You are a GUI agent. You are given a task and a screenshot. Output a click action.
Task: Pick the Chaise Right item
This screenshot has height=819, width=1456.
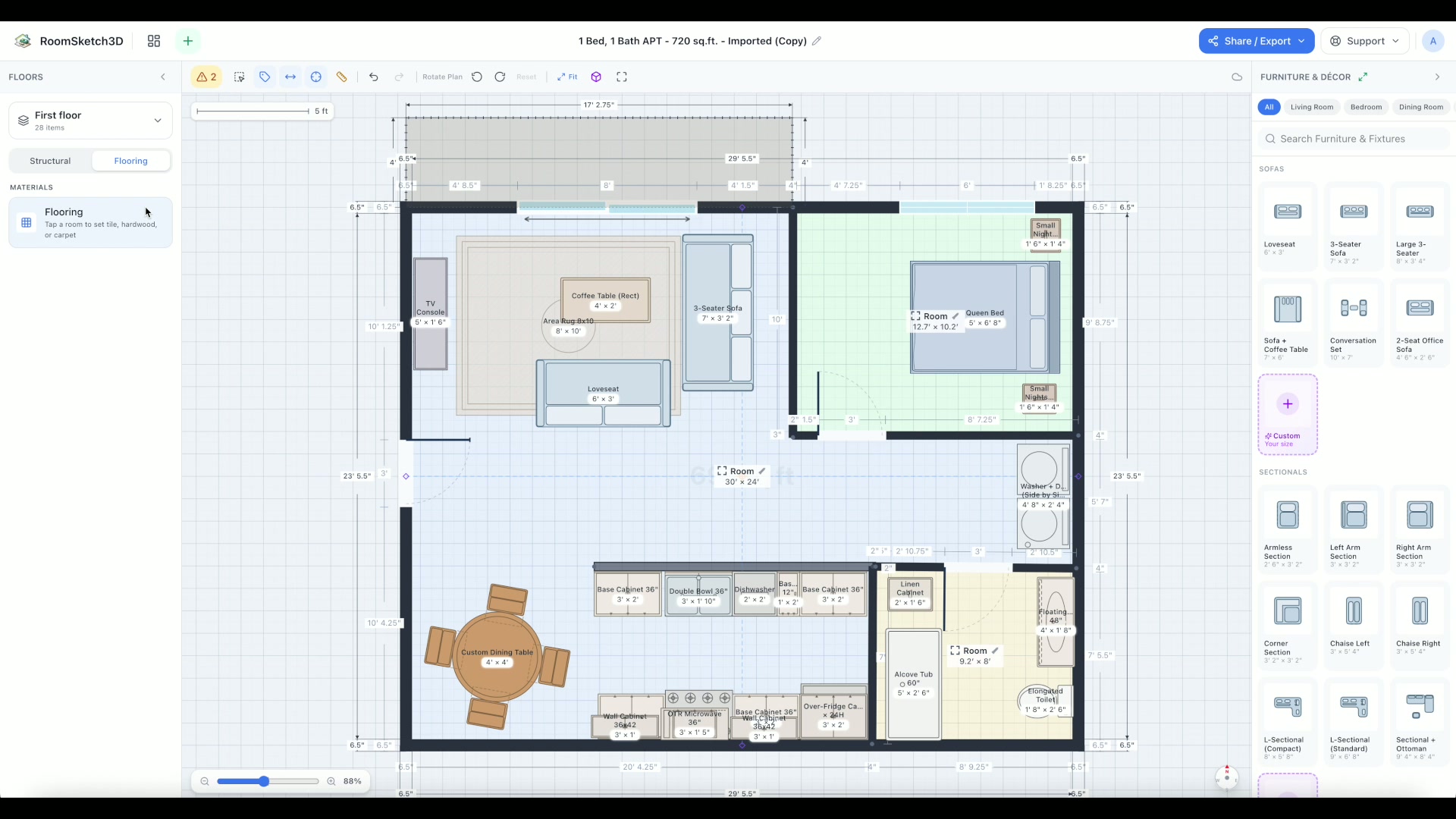click(1420, 626)
